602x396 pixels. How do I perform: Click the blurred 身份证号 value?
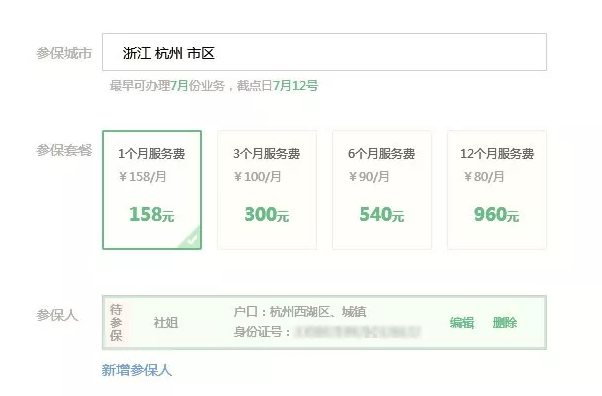point(357,332)
